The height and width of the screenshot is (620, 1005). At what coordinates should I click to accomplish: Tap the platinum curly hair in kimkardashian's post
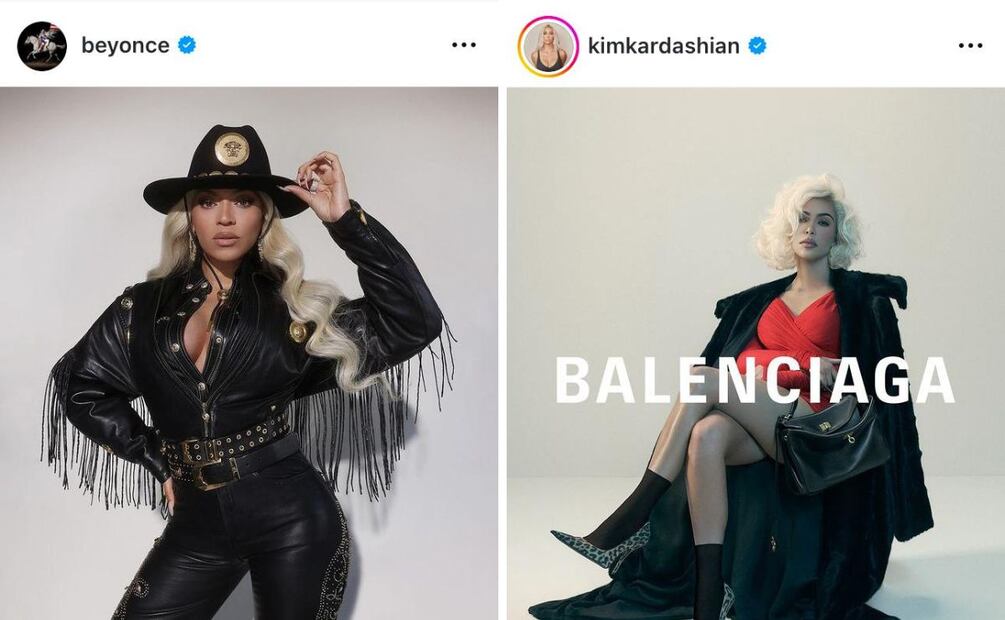(x=809, y=221)
